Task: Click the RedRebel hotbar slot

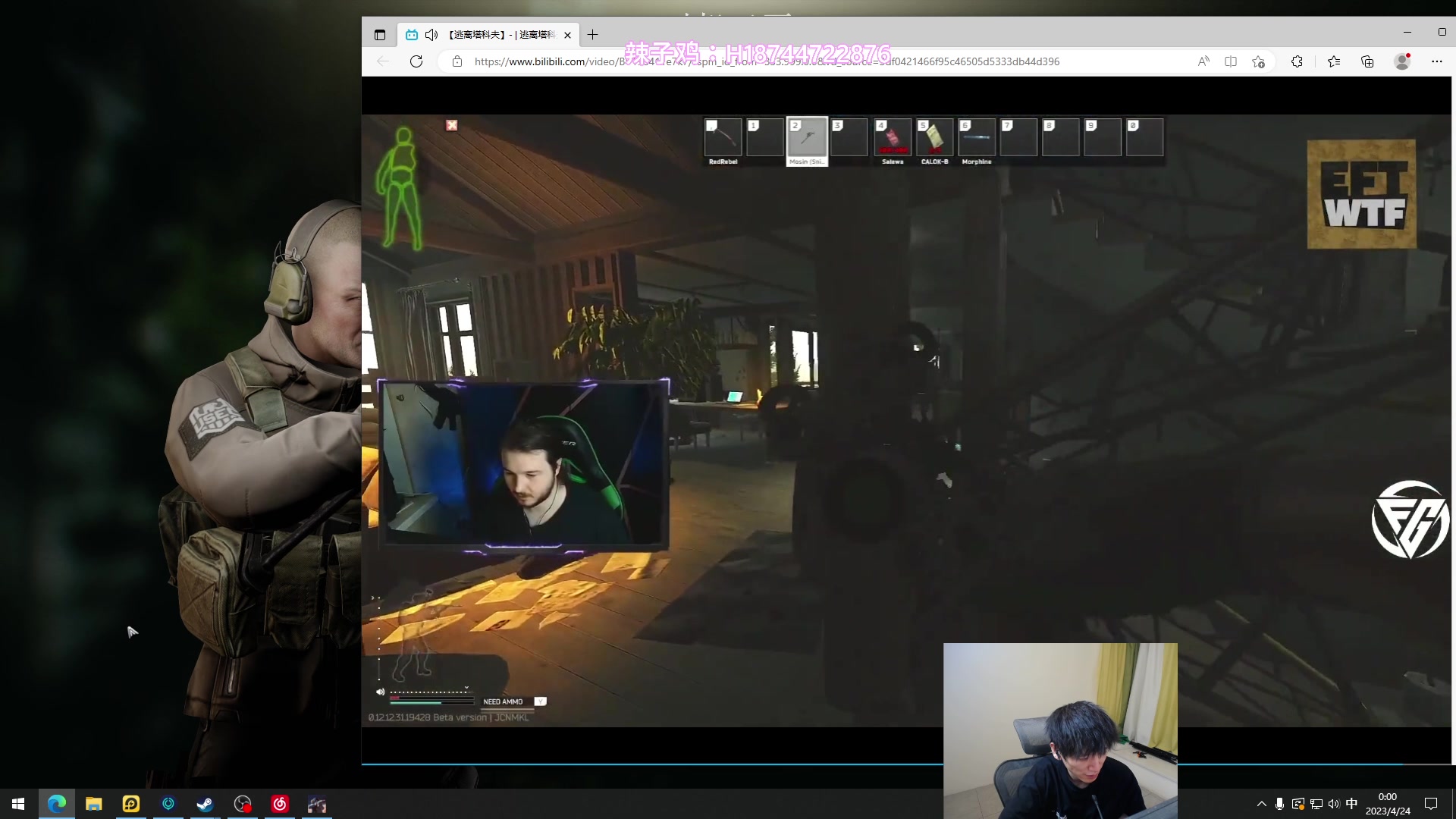Action: point(723,142)
